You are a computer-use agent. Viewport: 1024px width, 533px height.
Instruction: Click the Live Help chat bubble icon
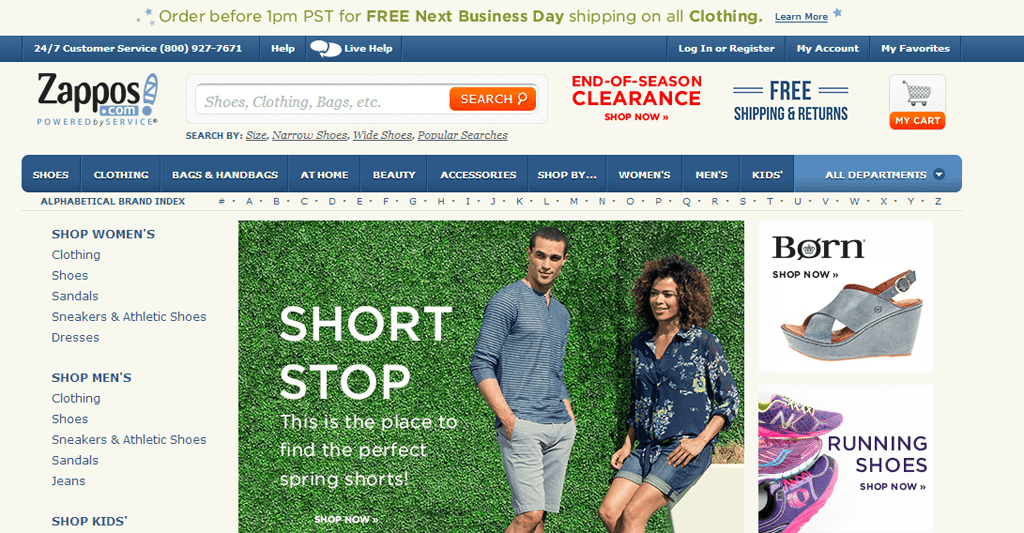pyautogui.click(x=325, y=49)
